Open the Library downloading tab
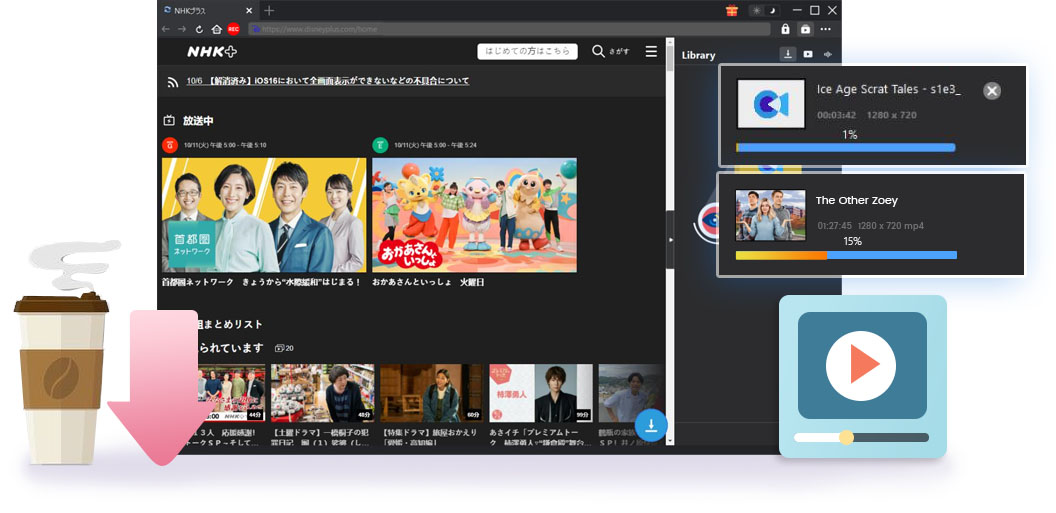Image resolution: width=1056 pixels, height=513 pixels. coord(787,55)
